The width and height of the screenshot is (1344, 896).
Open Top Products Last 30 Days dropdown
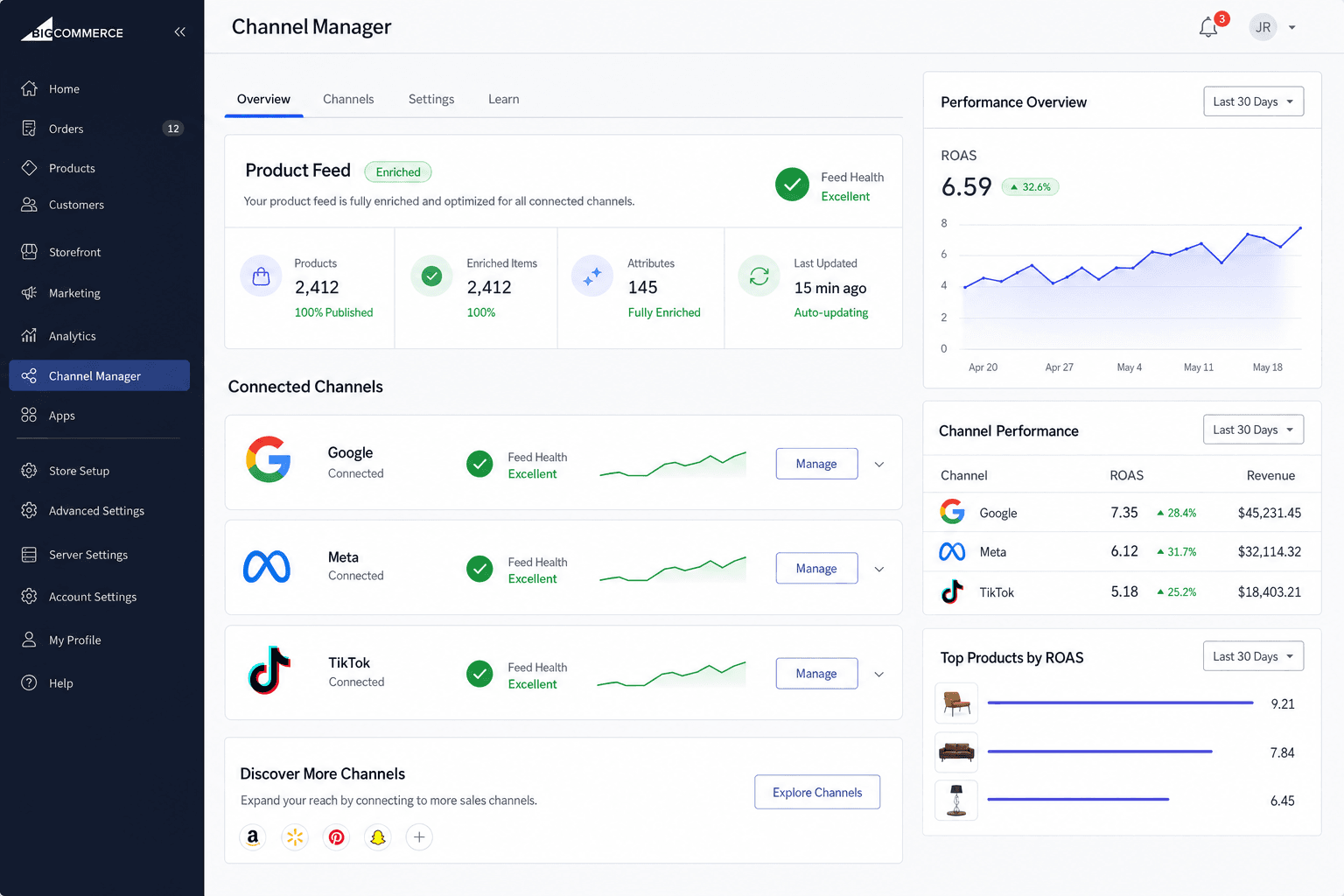coord(1254,656)
